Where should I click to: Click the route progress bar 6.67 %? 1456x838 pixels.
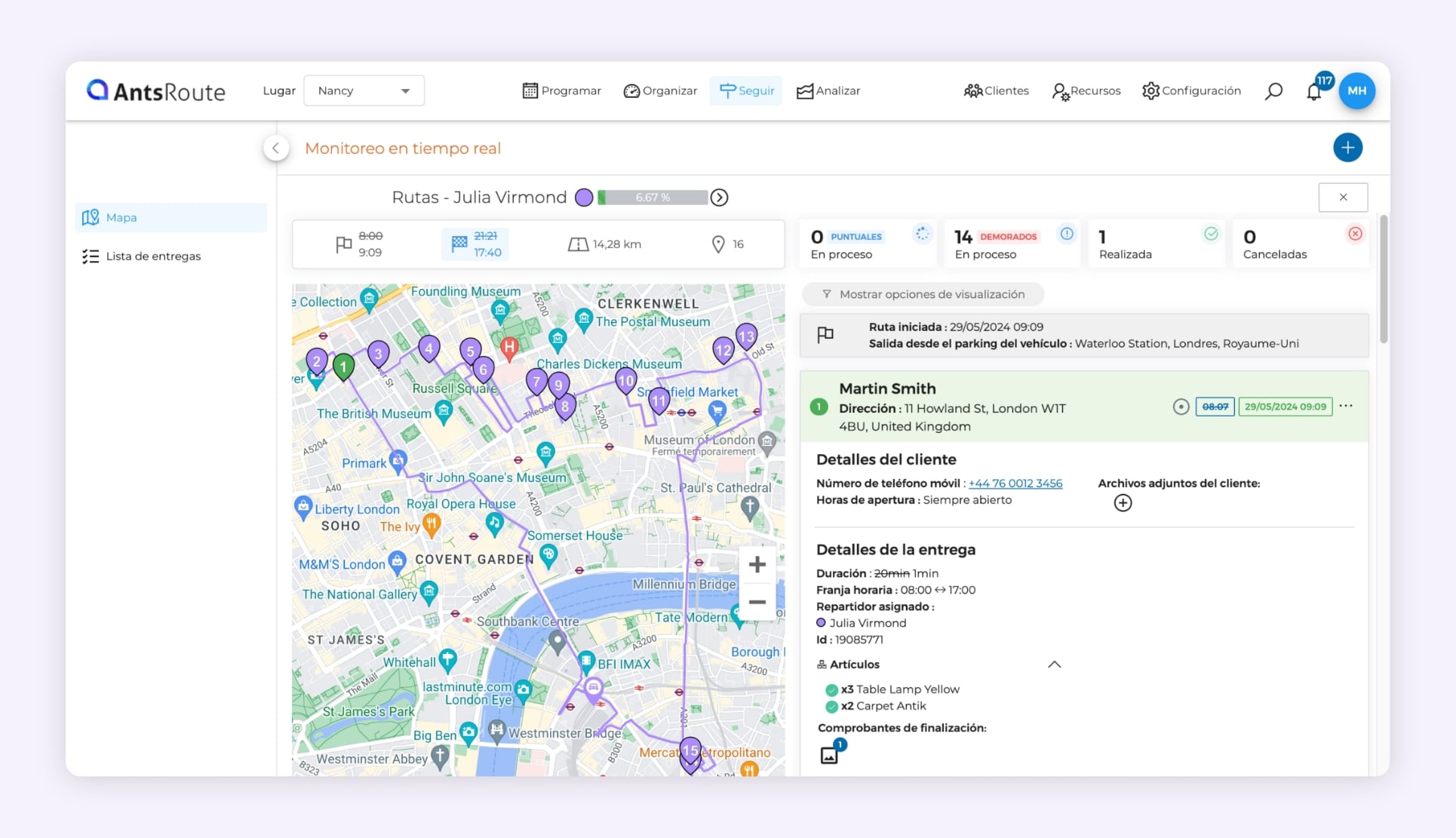[653, 198]
